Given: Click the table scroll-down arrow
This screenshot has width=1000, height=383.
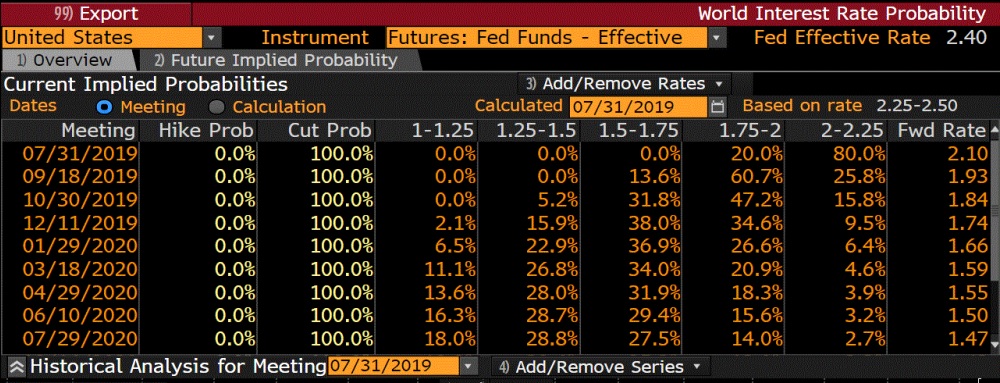Looking at the screenshot, I should [994, 344].
